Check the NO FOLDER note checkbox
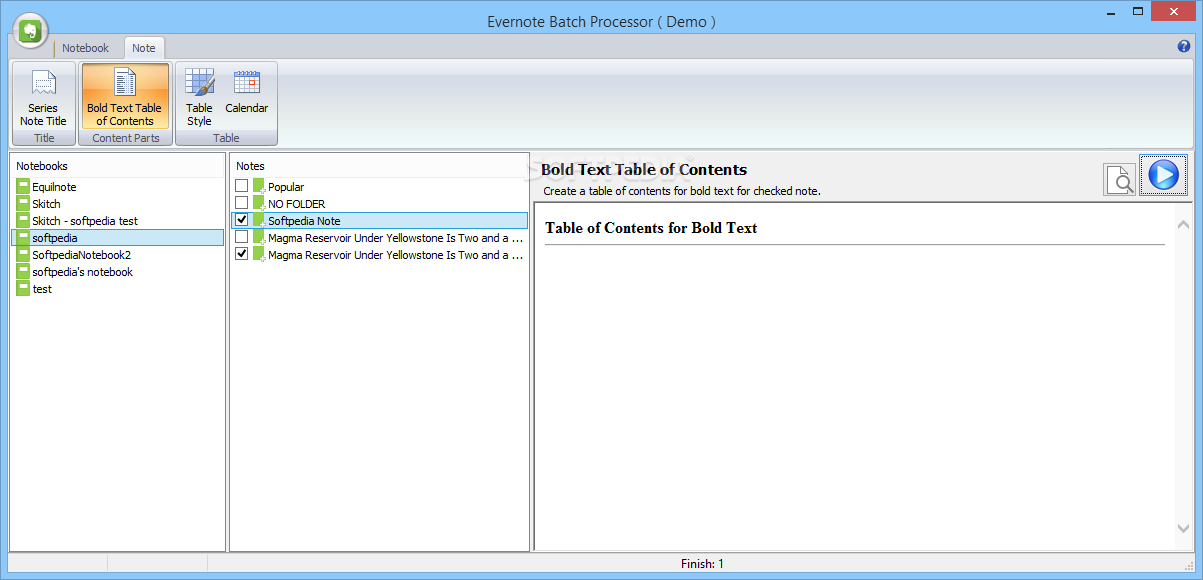Image resolution: width=1203 pixels, height=580 pixels. [x=241, y=203]
